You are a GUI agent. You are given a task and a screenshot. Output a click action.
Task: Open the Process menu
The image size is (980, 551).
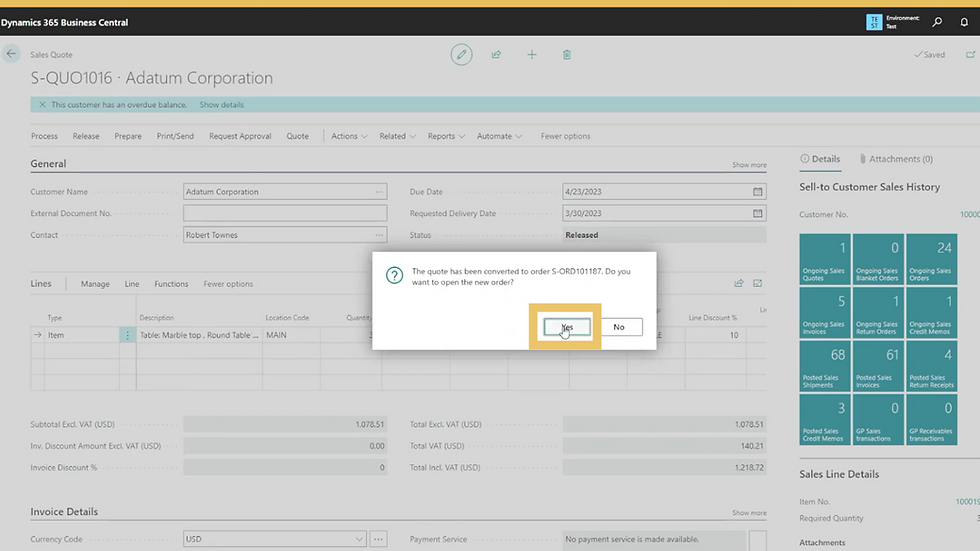click(44, 136)
